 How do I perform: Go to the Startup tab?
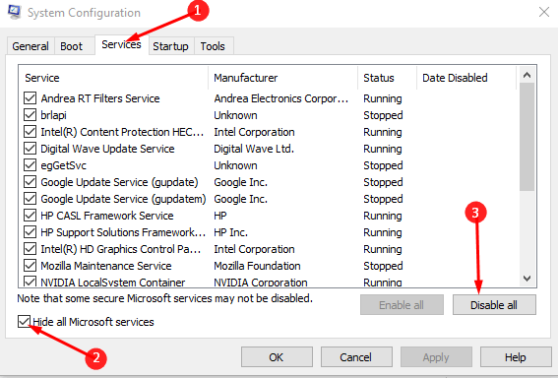pos(171,46)
